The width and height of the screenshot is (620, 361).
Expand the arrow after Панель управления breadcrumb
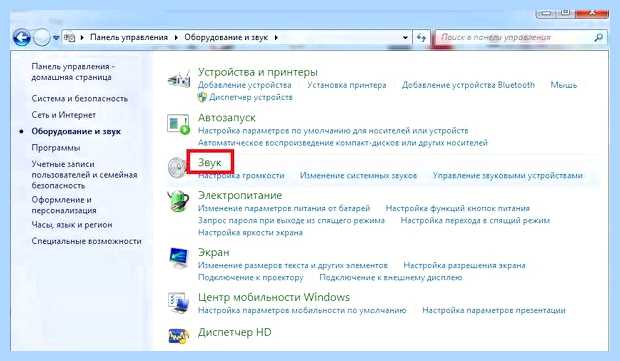[176, 38]
